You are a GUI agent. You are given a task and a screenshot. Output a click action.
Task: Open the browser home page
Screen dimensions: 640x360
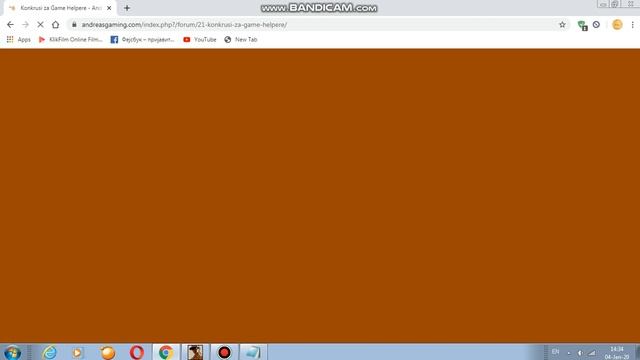point(56,24)
